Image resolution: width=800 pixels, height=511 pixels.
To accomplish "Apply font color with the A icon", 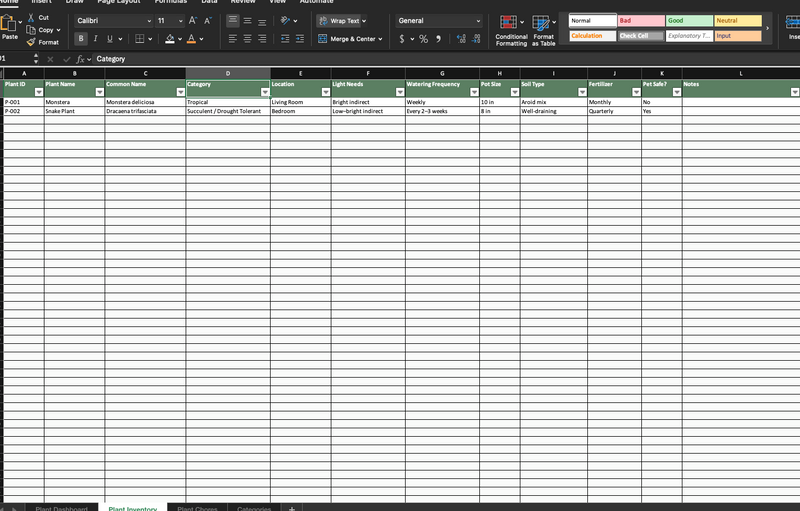I will tap(191, 39).
